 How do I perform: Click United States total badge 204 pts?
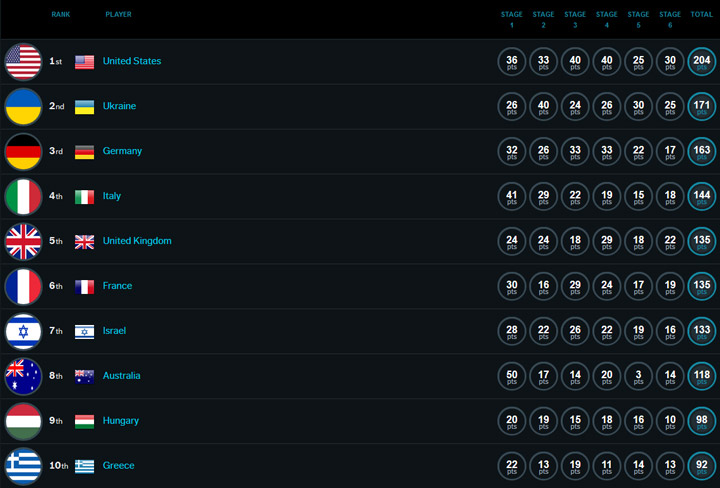702,62
